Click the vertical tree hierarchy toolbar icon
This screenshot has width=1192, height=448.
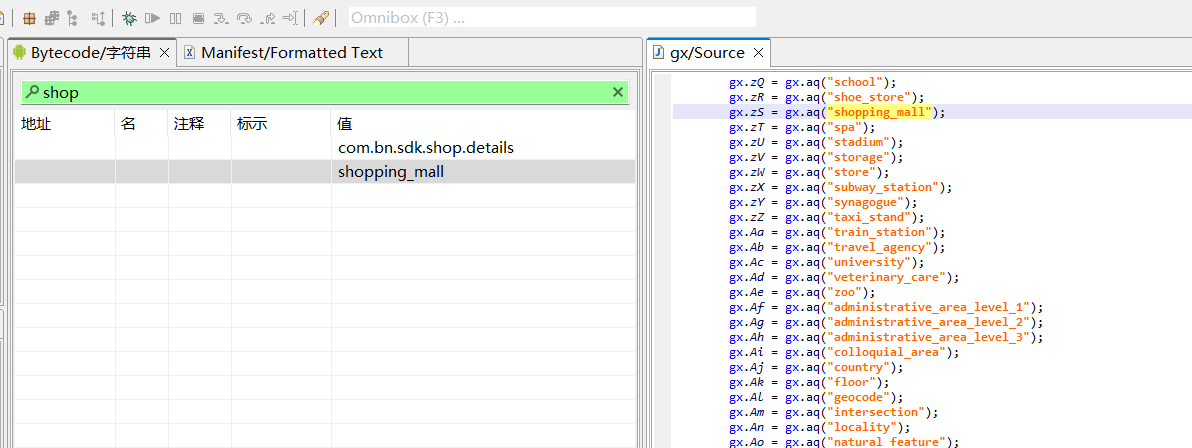[72, 17]
